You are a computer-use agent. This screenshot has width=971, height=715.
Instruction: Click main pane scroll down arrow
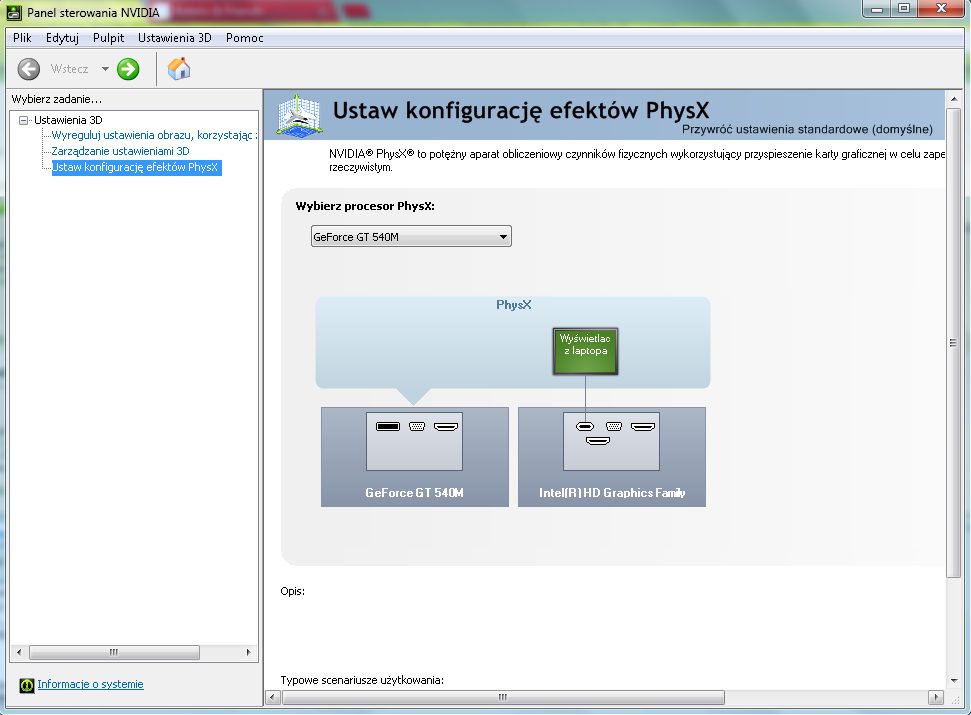click(954, 680)
